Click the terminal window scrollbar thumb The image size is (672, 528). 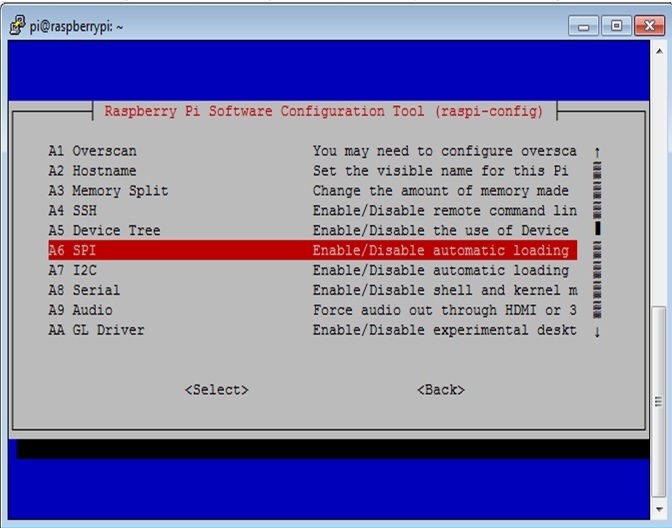[x=659, y=402]
